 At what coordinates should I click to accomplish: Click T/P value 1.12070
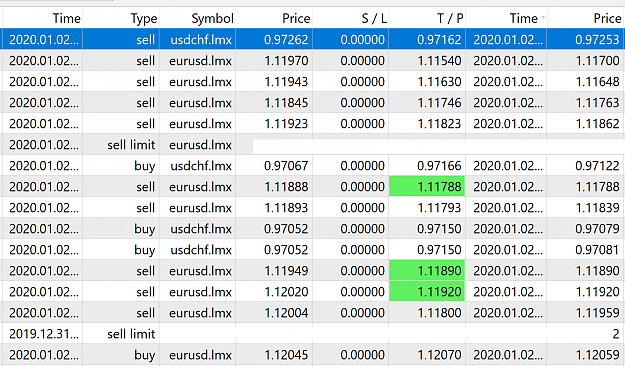(x=439, y=355)
